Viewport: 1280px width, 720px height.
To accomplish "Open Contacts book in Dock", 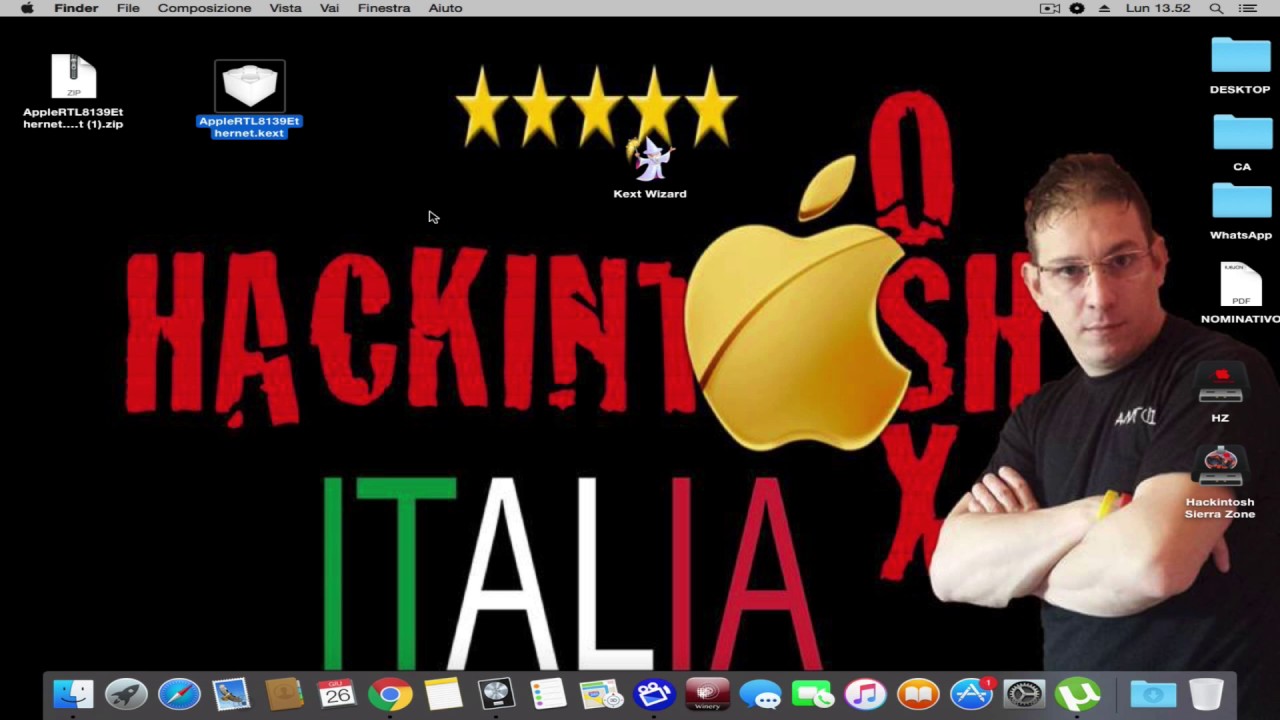I will click(284, 694).
